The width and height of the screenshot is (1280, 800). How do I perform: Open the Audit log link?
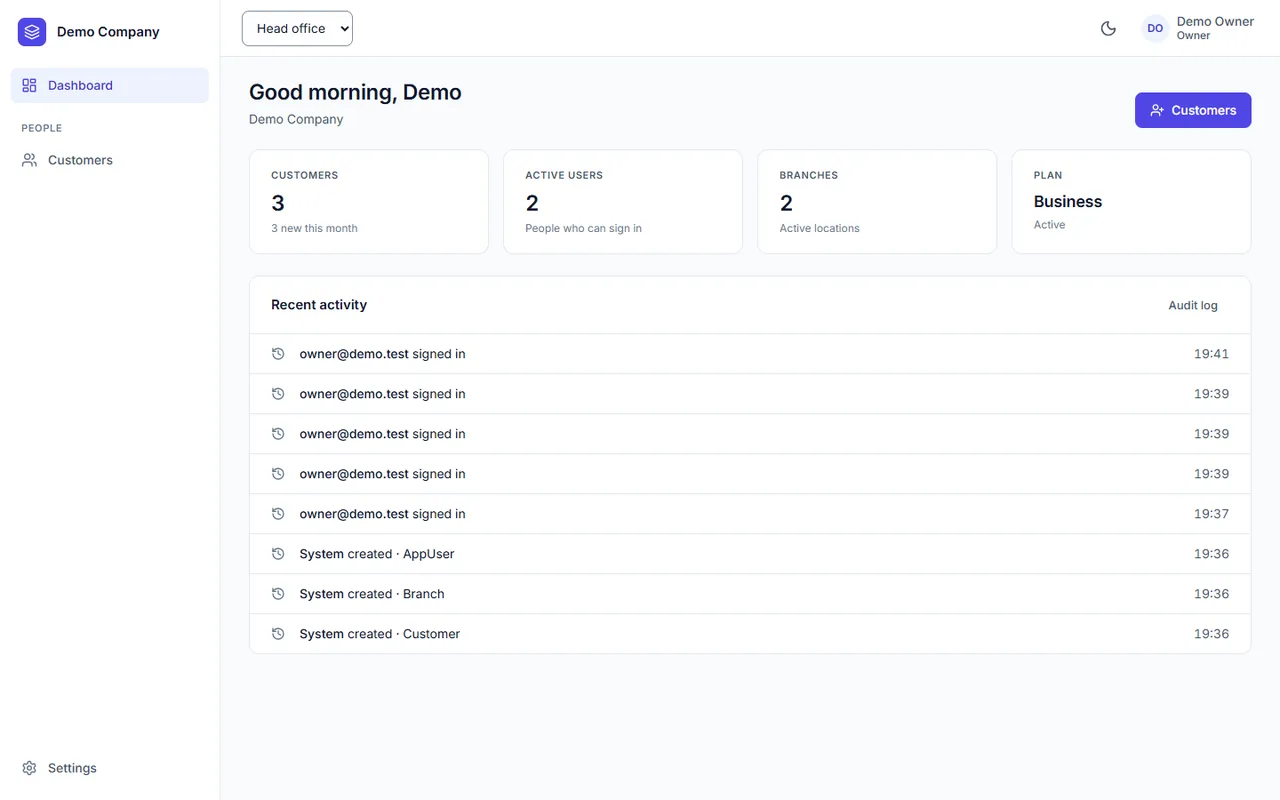(x=1193, y=305)
